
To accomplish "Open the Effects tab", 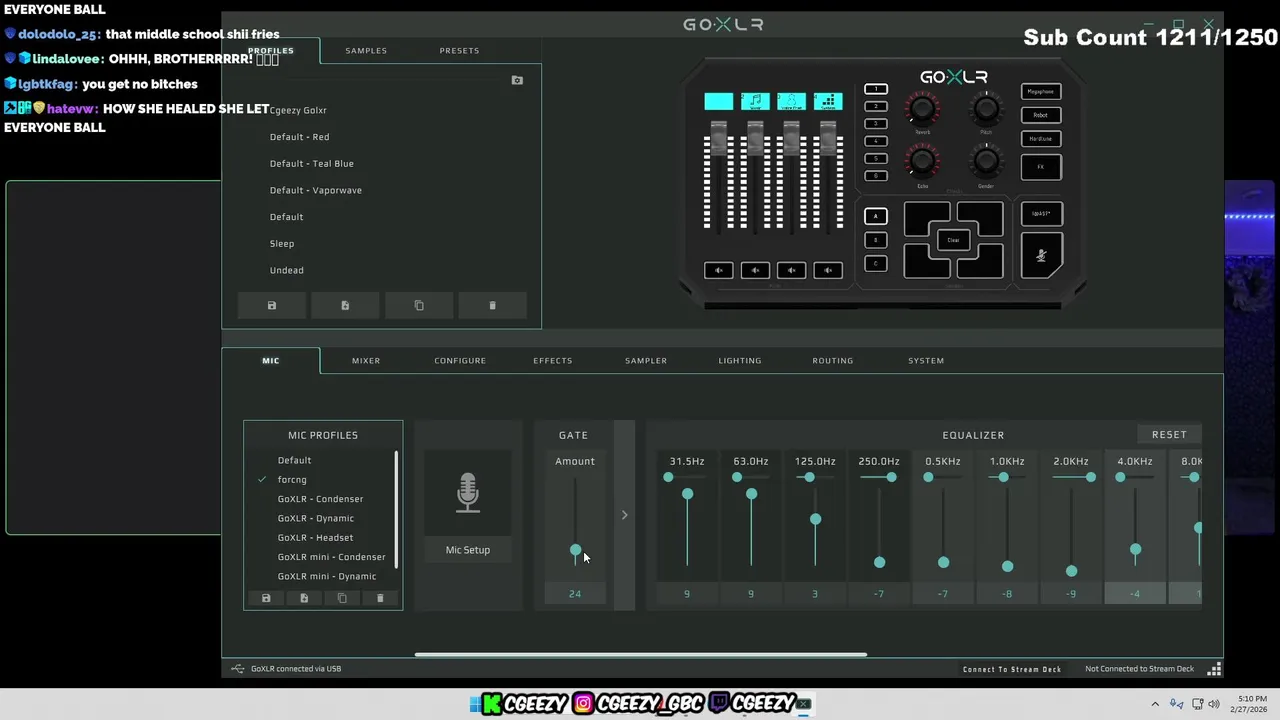I will tap(553, 360).
